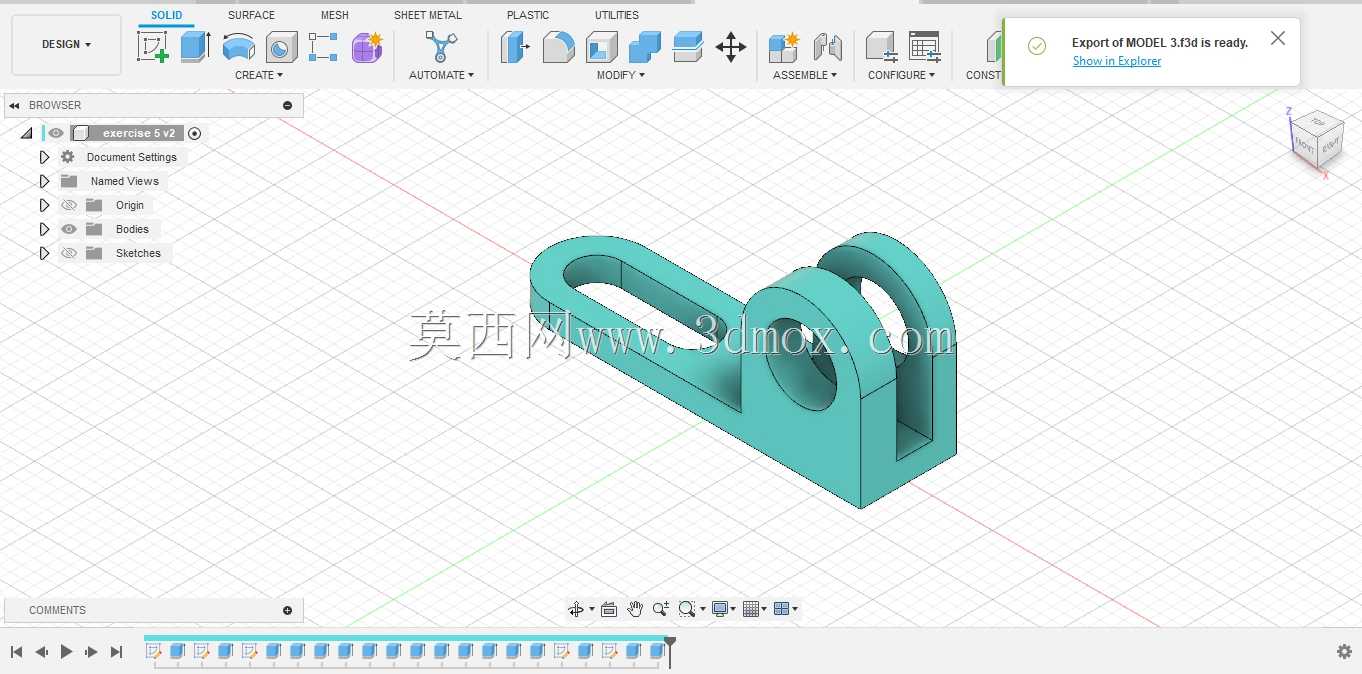Expand the Origin folder
Image resolution: width=1362 pixels, height=674 pixels.
point(44,205)
